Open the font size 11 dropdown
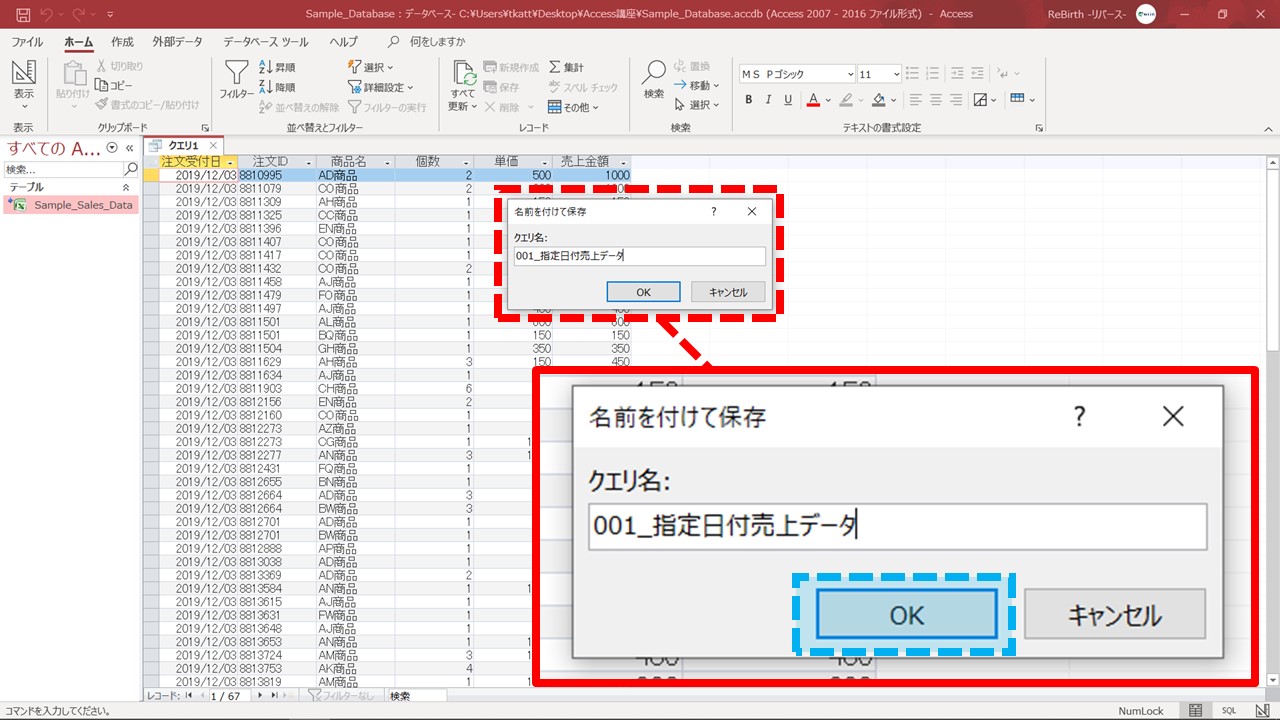The height and width of the screenshot is (720, 1280). pos(896,74)
